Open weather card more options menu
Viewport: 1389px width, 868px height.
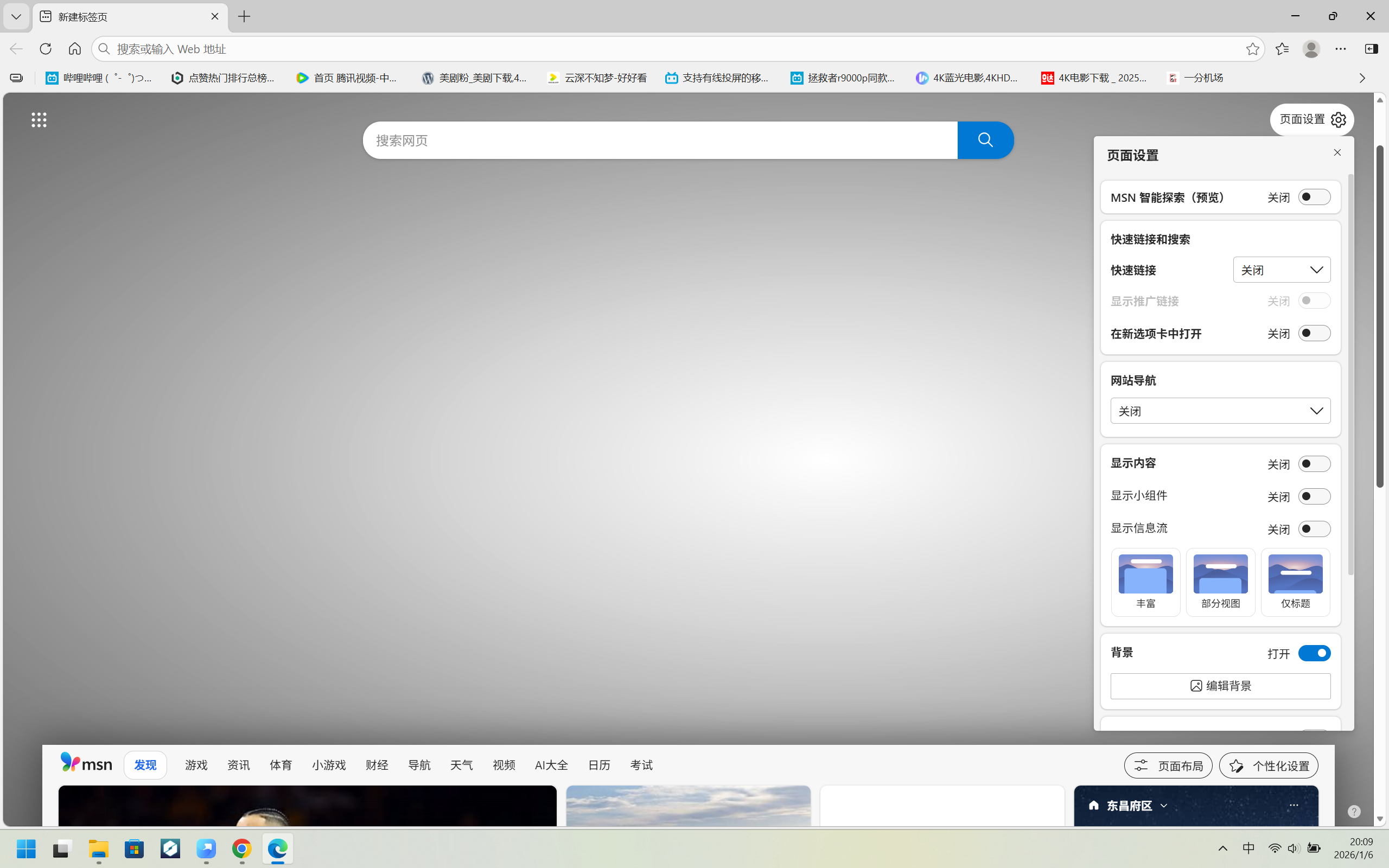pyautogui.click(x=1294, y=806)
